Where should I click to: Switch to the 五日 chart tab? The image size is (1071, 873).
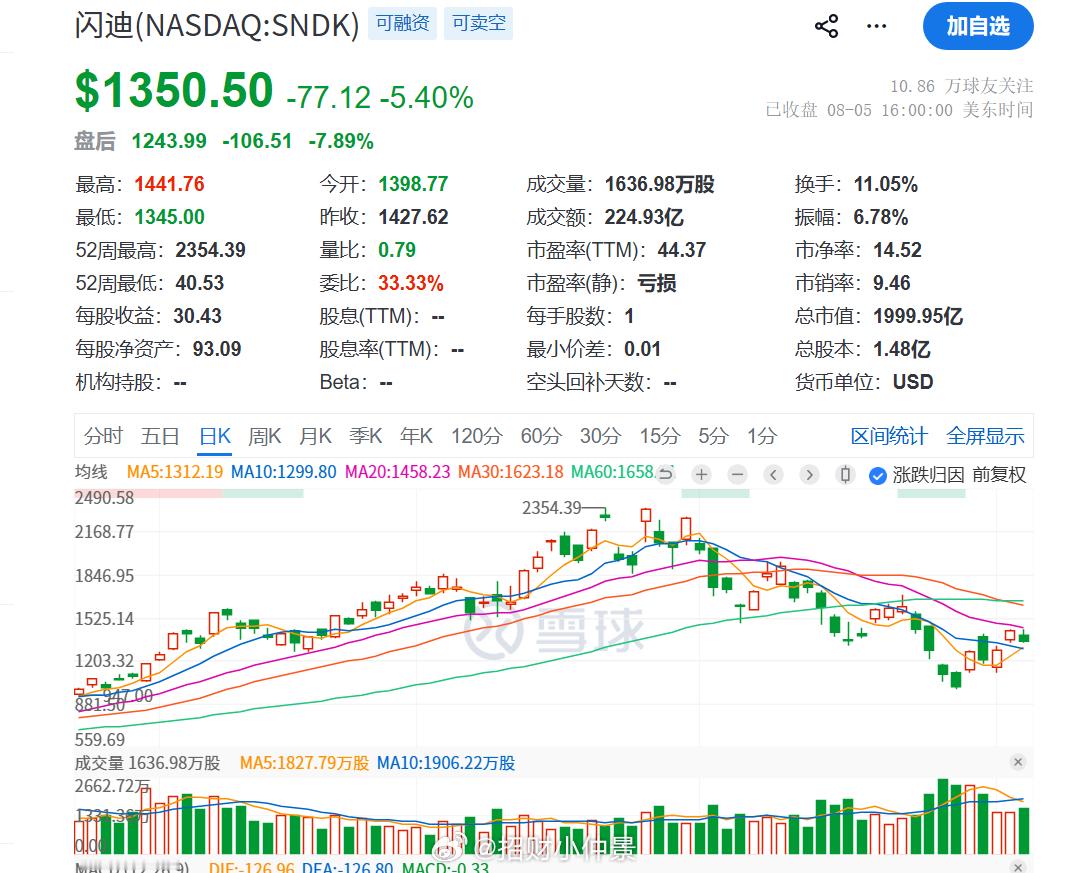tap(160, 436)
